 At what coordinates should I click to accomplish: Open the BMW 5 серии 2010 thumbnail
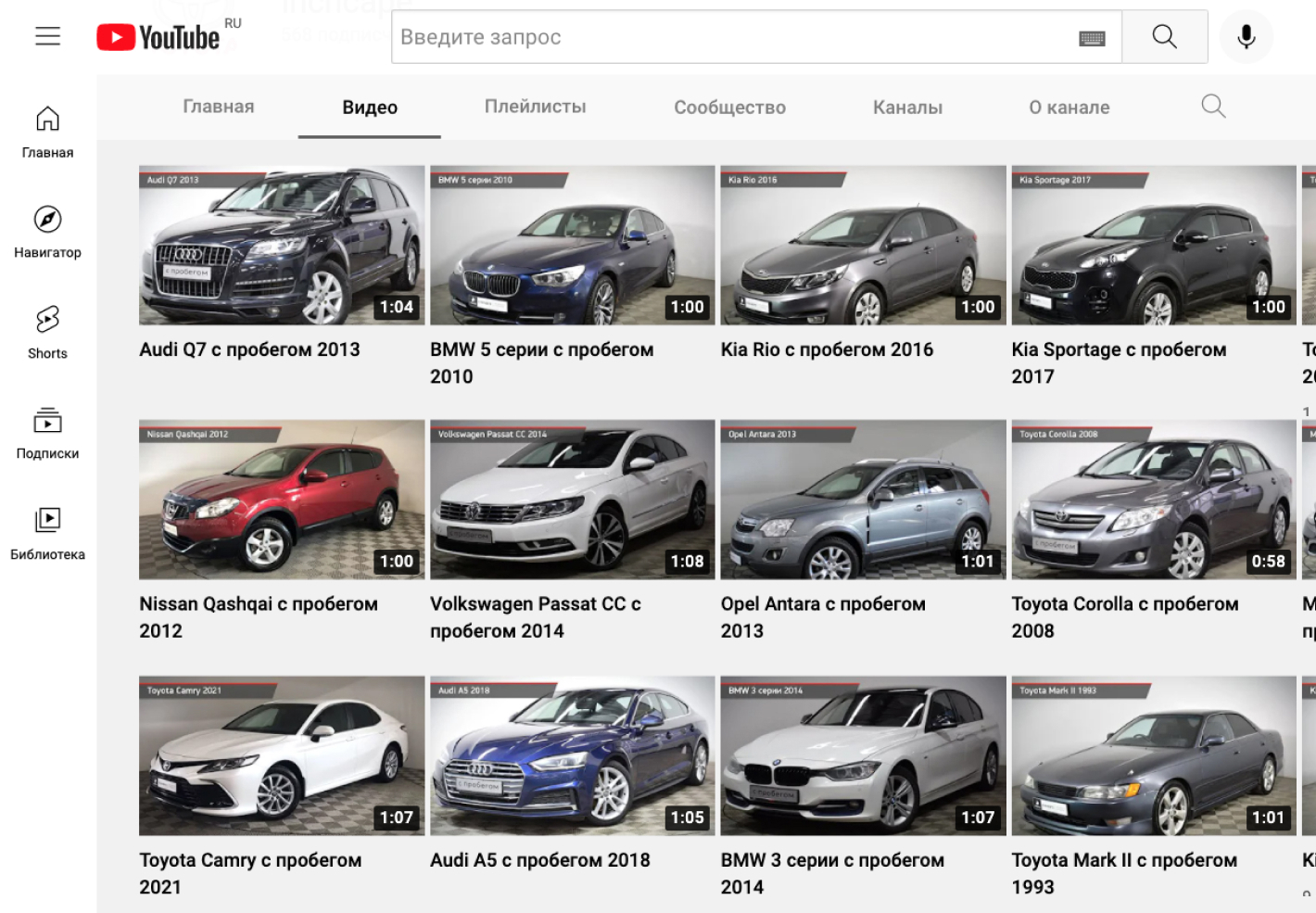coord(573,246)
